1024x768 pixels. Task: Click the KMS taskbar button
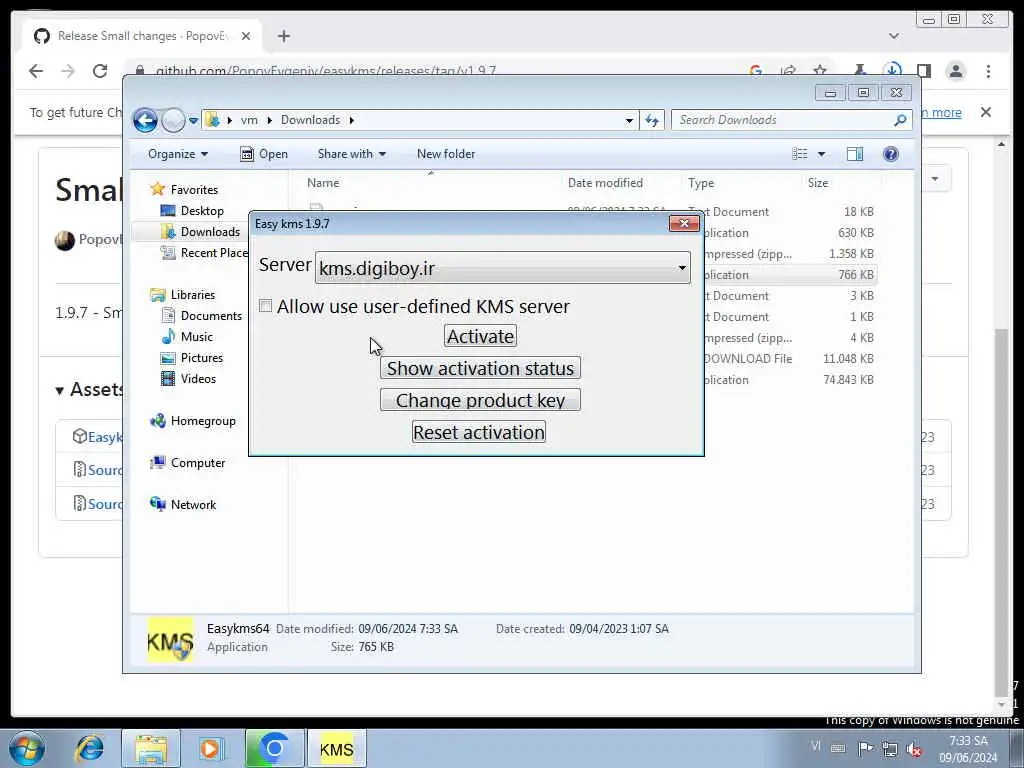(336, 748)
